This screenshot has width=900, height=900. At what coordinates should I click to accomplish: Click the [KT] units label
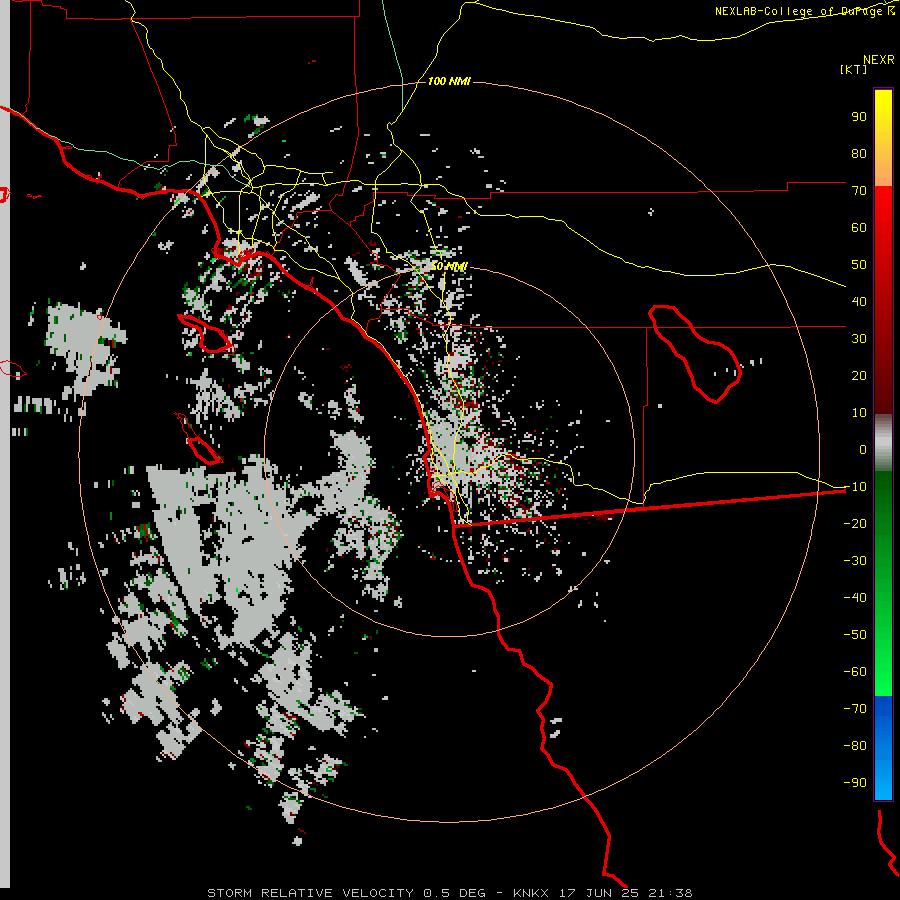tap(854, 69)
